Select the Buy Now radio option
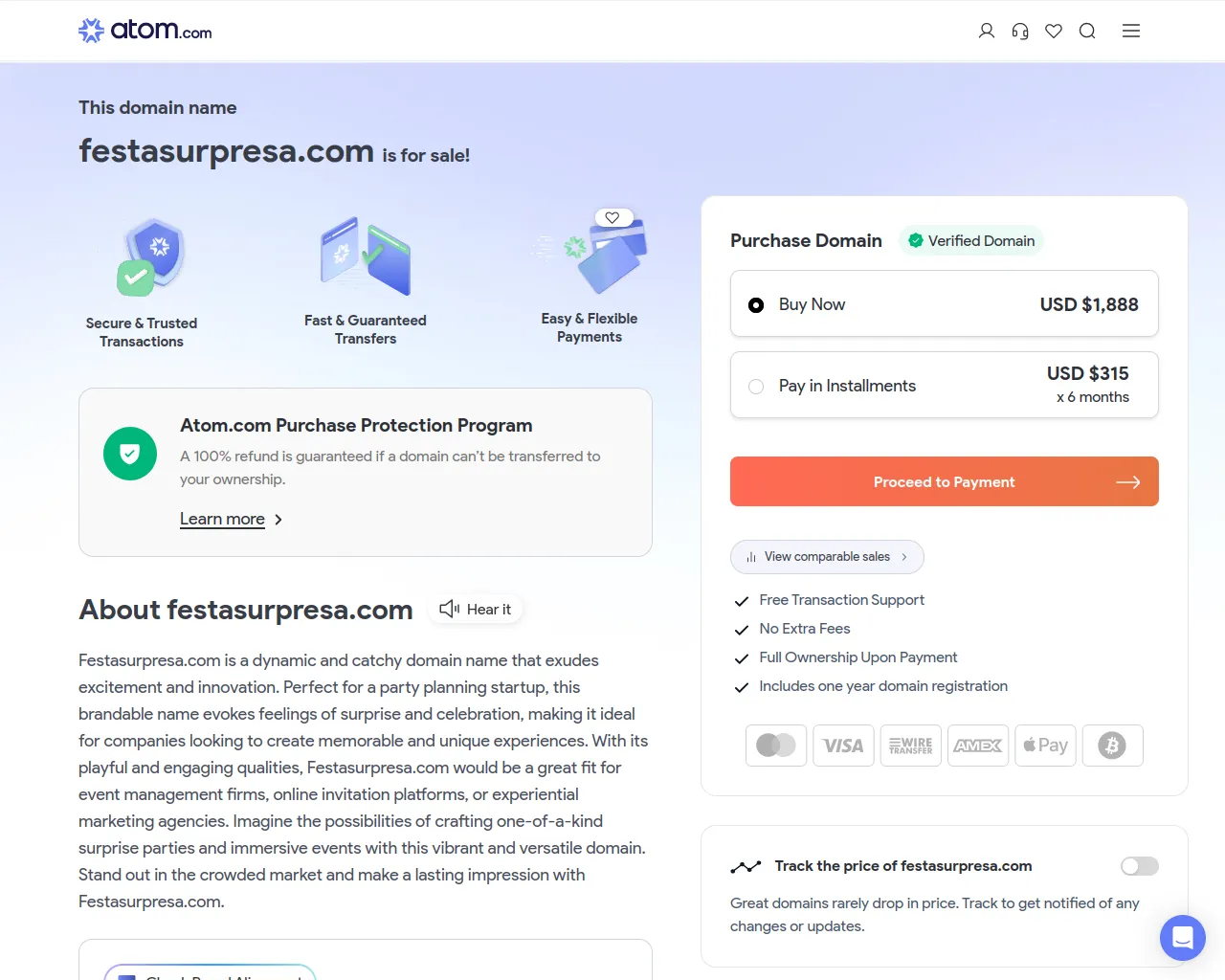This screenshot has width=1225, height=980. pos(756,305)
